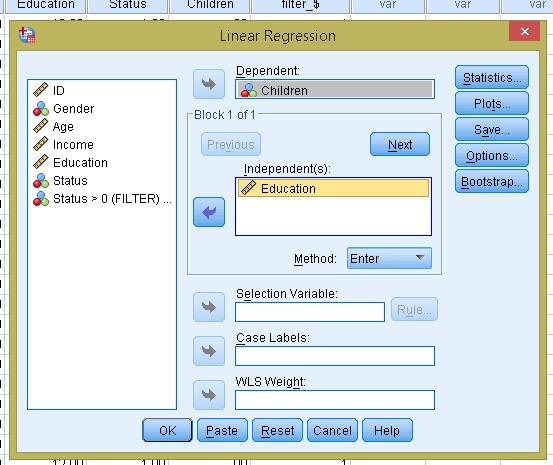Click the move-to-Dependent arrow button
This screenshot has height=465, width=553.
click(x=209, y=84)
